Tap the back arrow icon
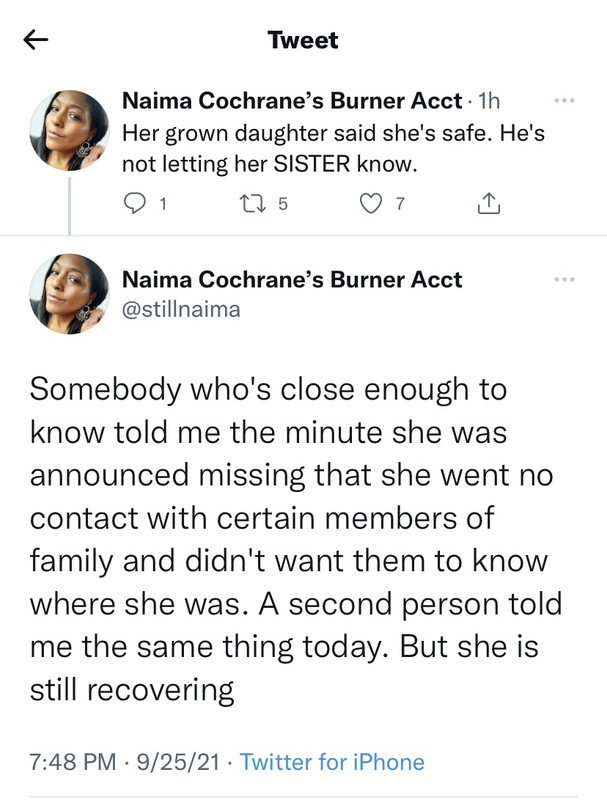607x800 pixels. click(36, 40)
